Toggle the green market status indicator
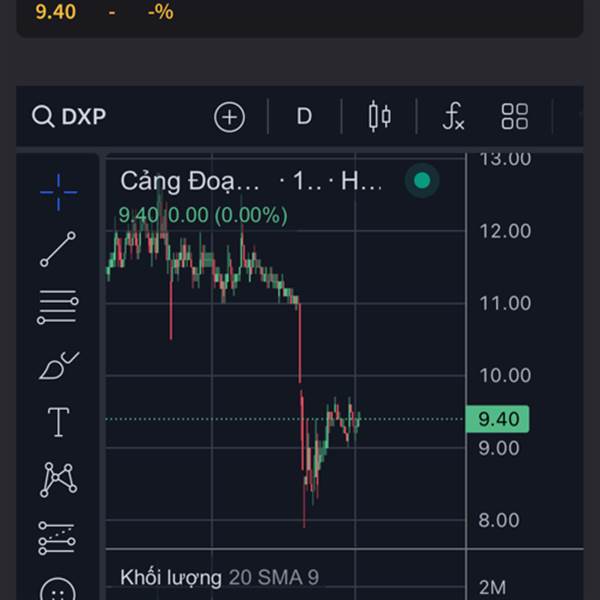 click(x=422, y=181)
